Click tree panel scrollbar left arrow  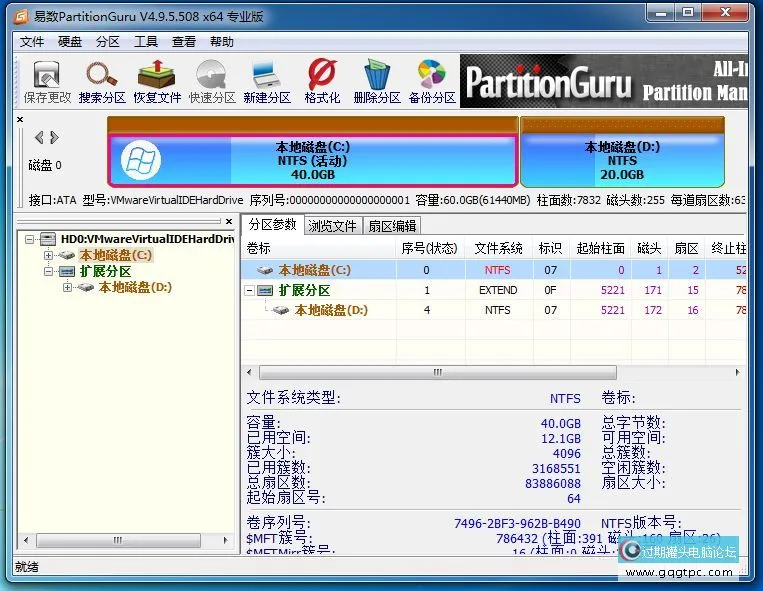coord(26,540)
